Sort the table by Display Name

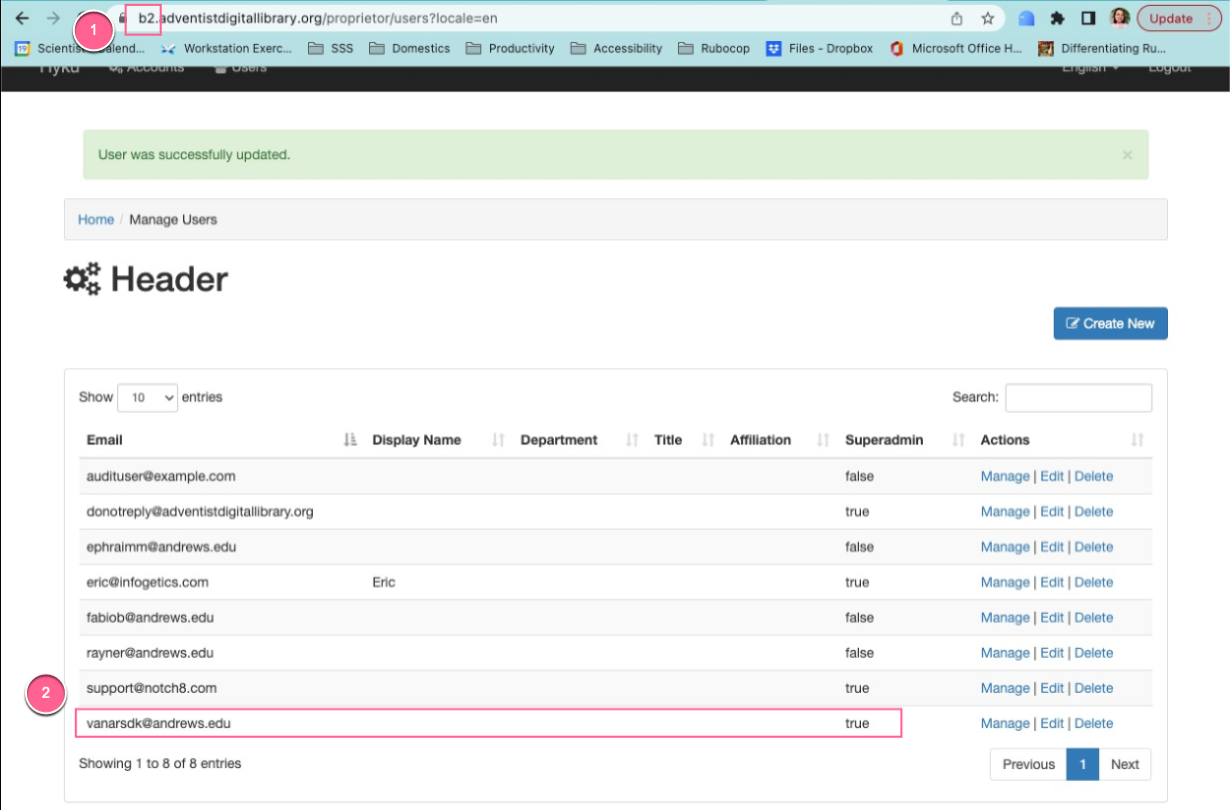pos(438,440)
